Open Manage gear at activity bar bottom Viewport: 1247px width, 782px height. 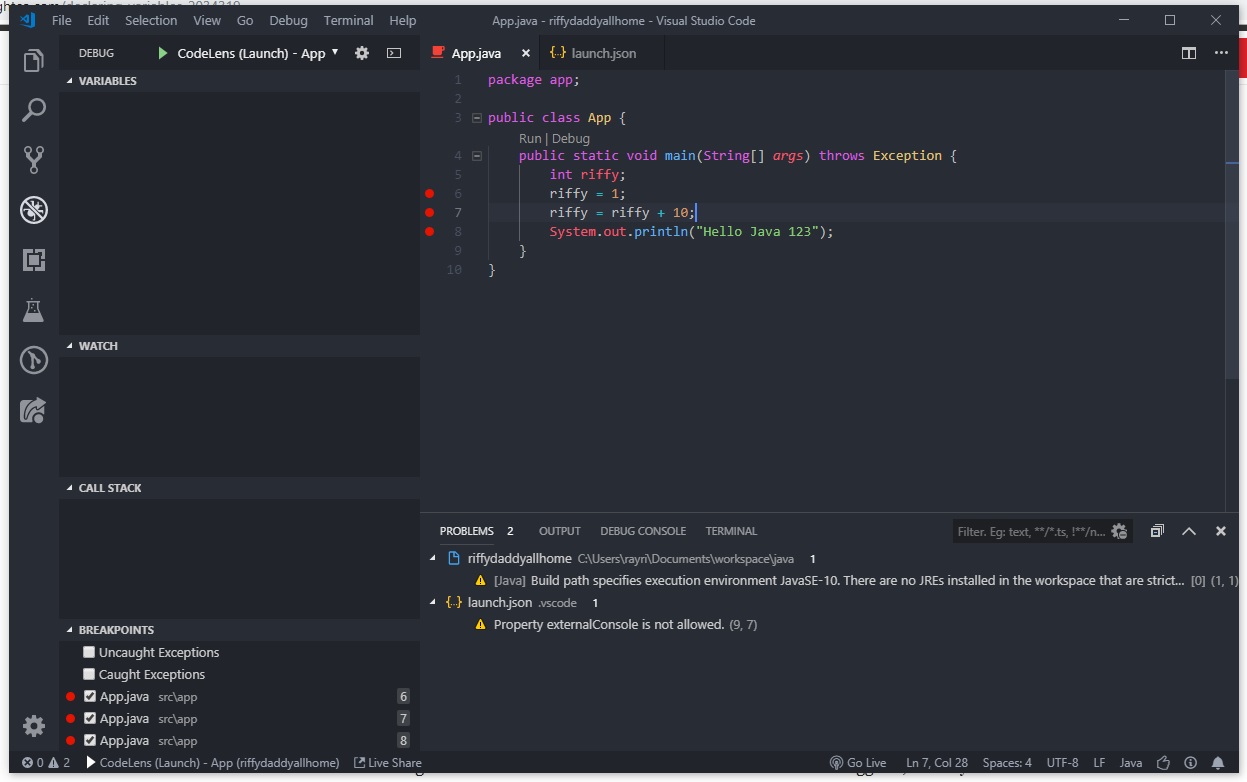pos(34,725)
